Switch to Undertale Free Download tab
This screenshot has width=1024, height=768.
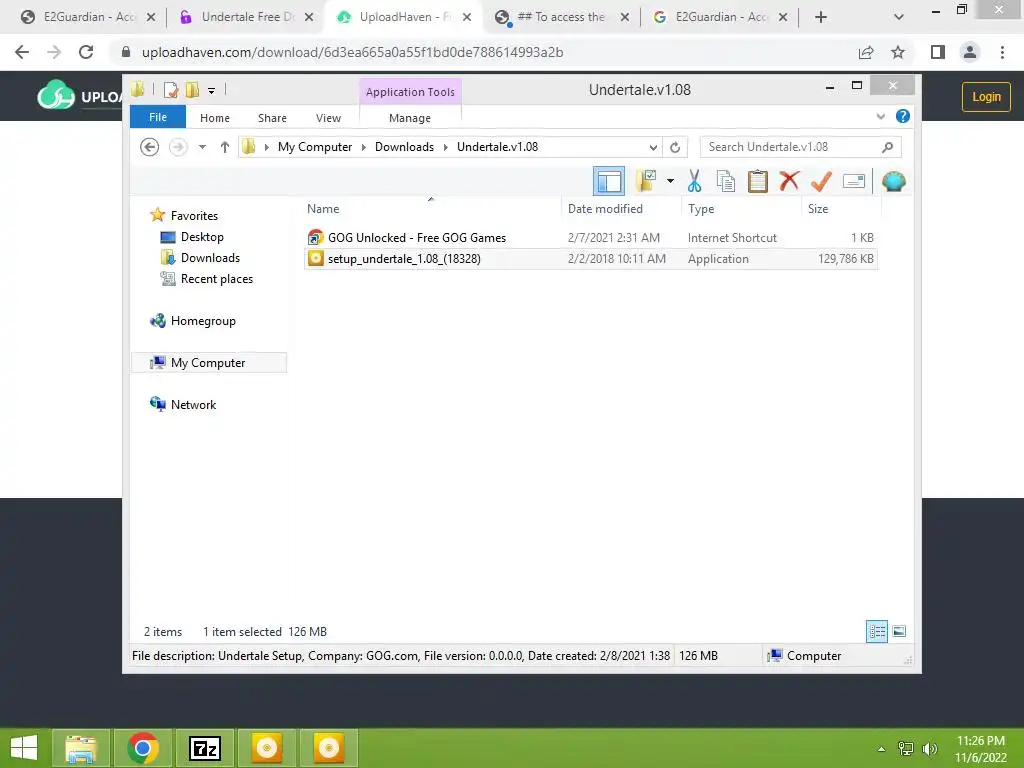[x=247, y=17]
